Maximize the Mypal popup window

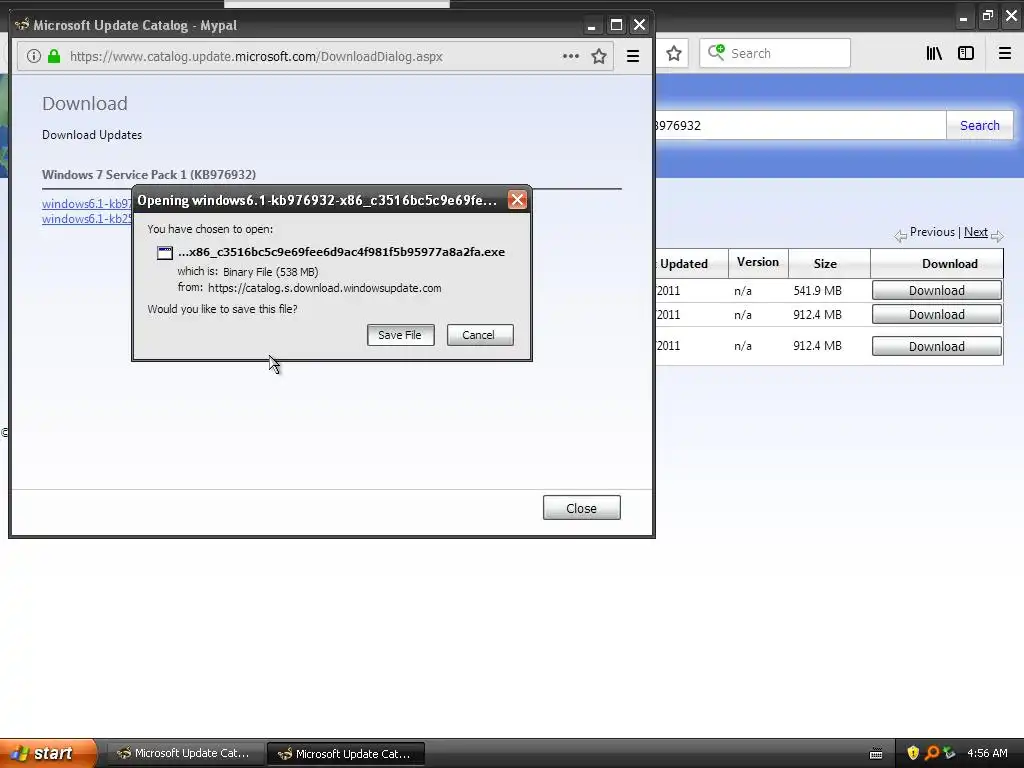tap(616, 25)
